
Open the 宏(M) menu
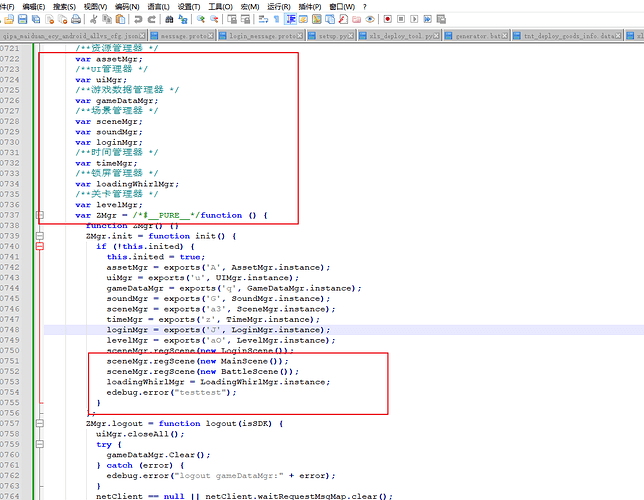250,7
